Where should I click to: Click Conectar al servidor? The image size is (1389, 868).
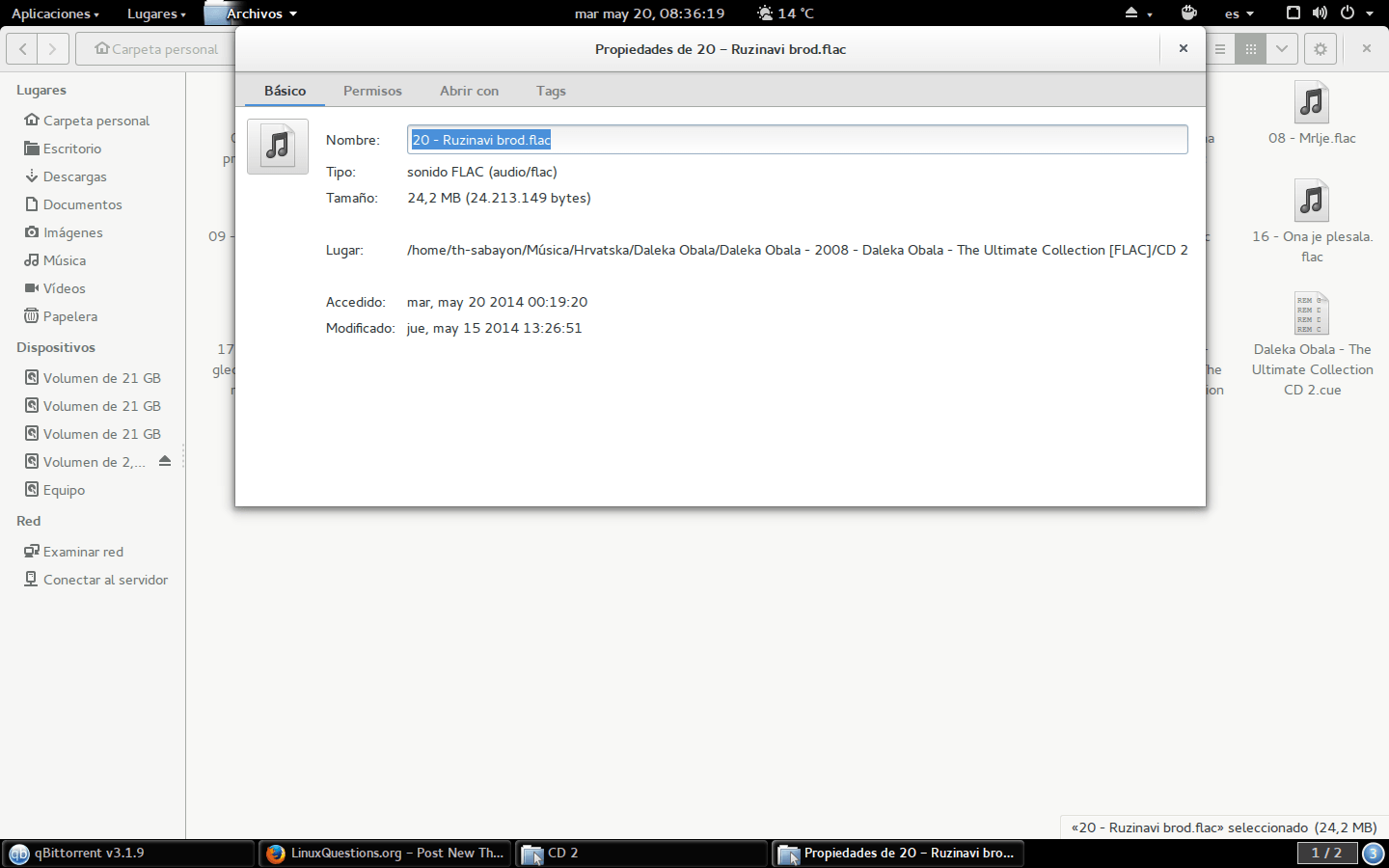pos(105,580)
